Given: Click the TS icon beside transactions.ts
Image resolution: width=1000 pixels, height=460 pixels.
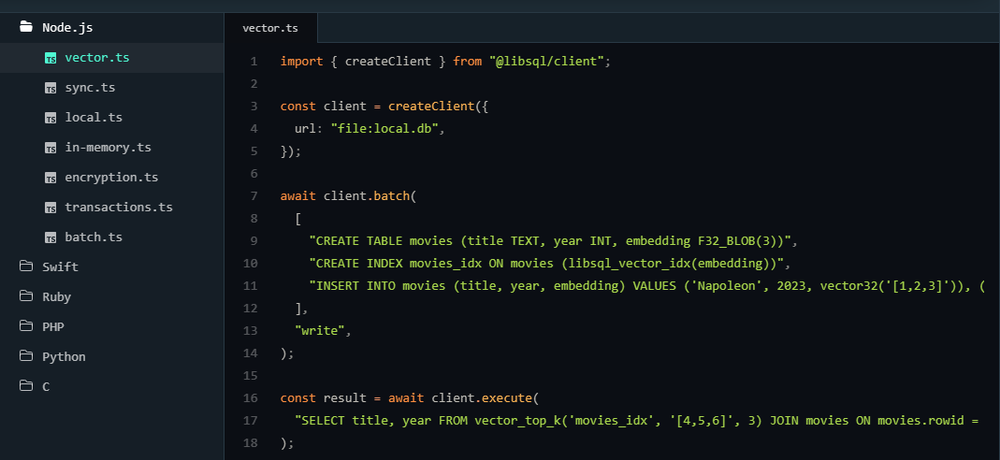Looking at the screenshot, I should point(50,208).
